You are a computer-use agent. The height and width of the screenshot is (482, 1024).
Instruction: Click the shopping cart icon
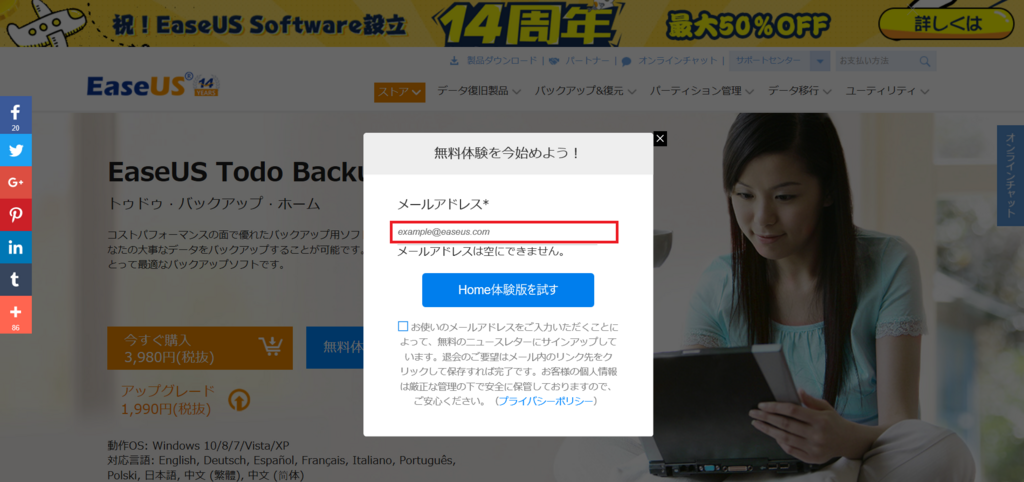(x=270, y=348)
